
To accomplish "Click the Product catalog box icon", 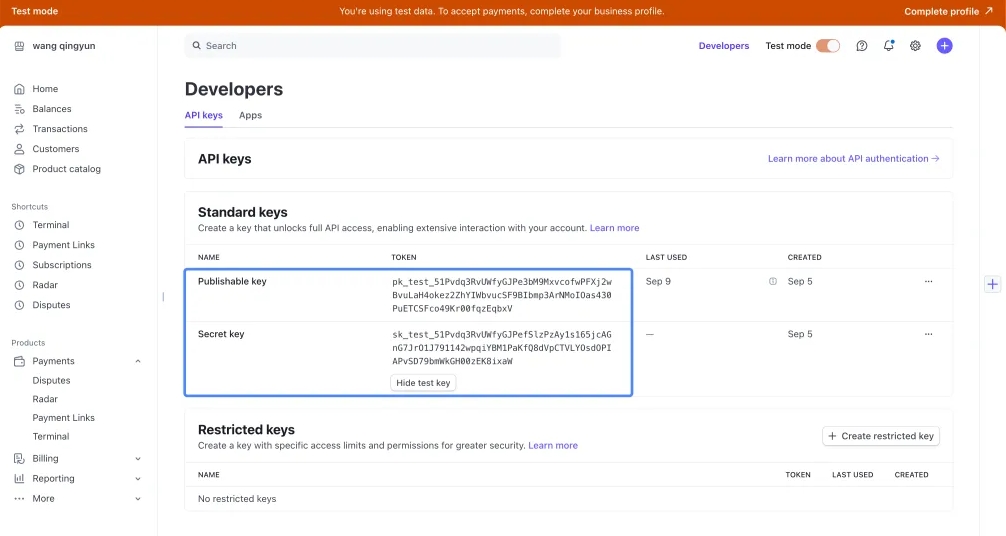I will pos(19,169).
